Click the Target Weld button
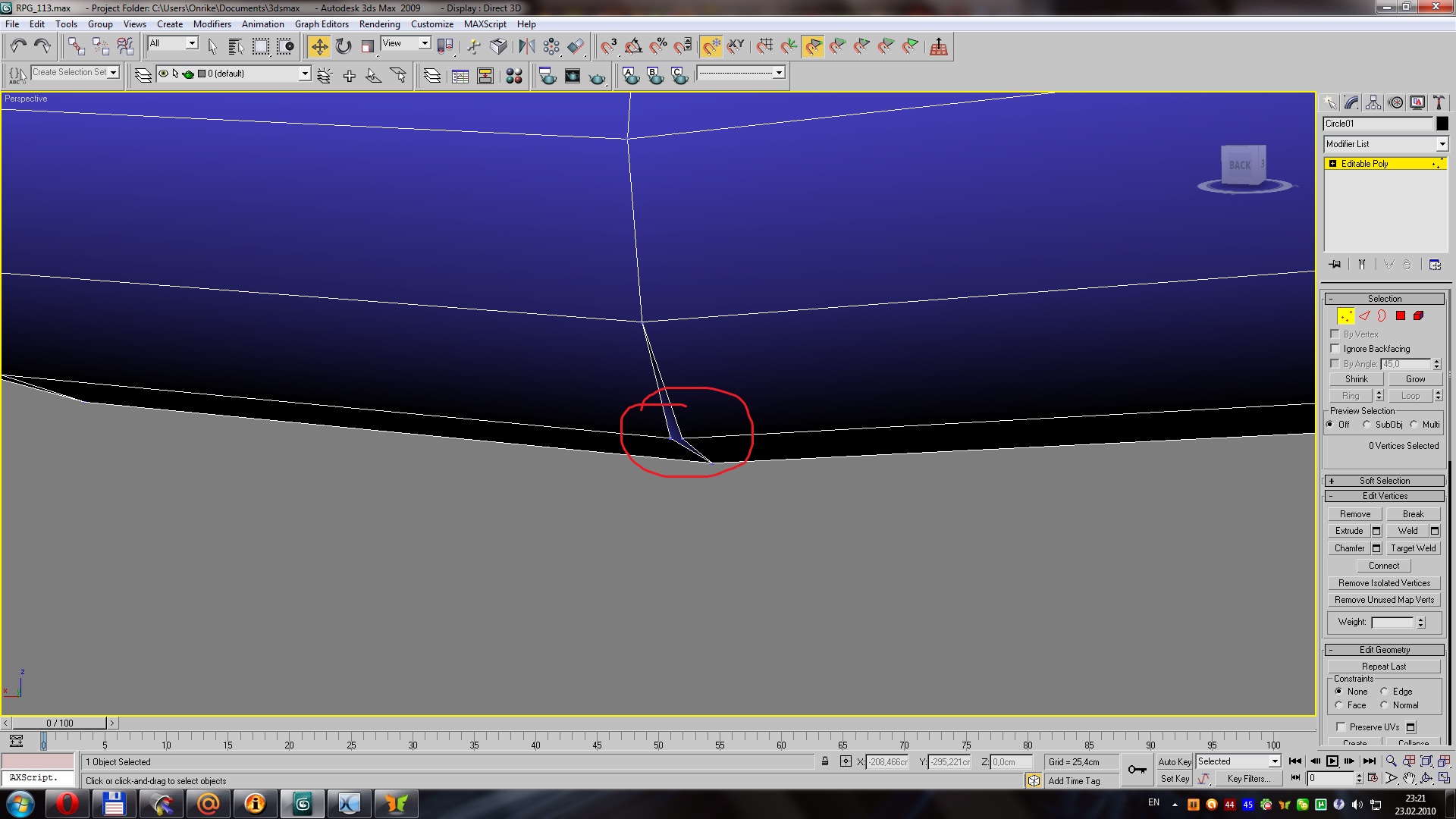The width and height of the screenshot is (1456, 819). [x=1413, y=548]
